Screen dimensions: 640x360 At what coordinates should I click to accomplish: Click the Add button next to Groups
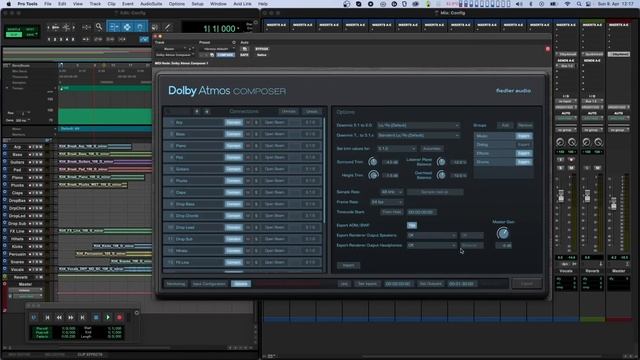click(505, 125)
